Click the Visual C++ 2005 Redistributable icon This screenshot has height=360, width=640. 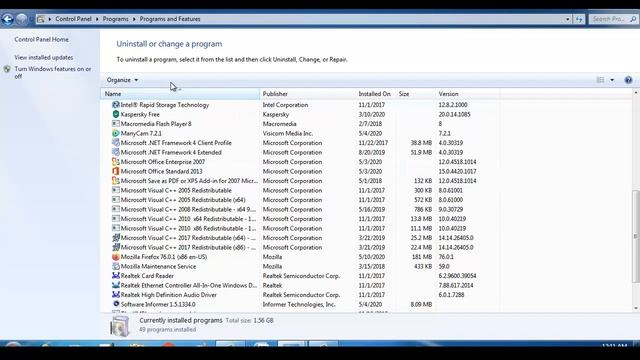116,190
